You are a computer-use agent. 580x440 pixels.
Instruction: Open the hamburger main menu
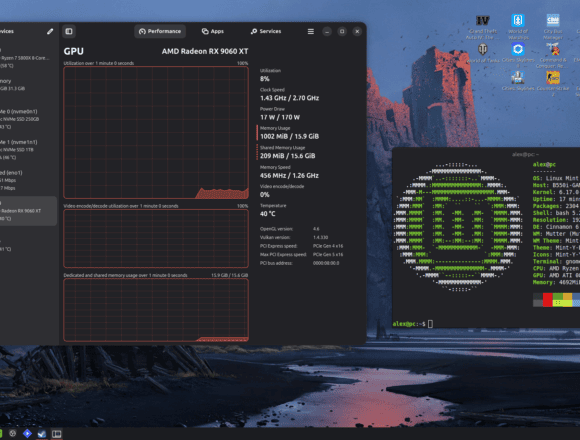coord(311,31)
